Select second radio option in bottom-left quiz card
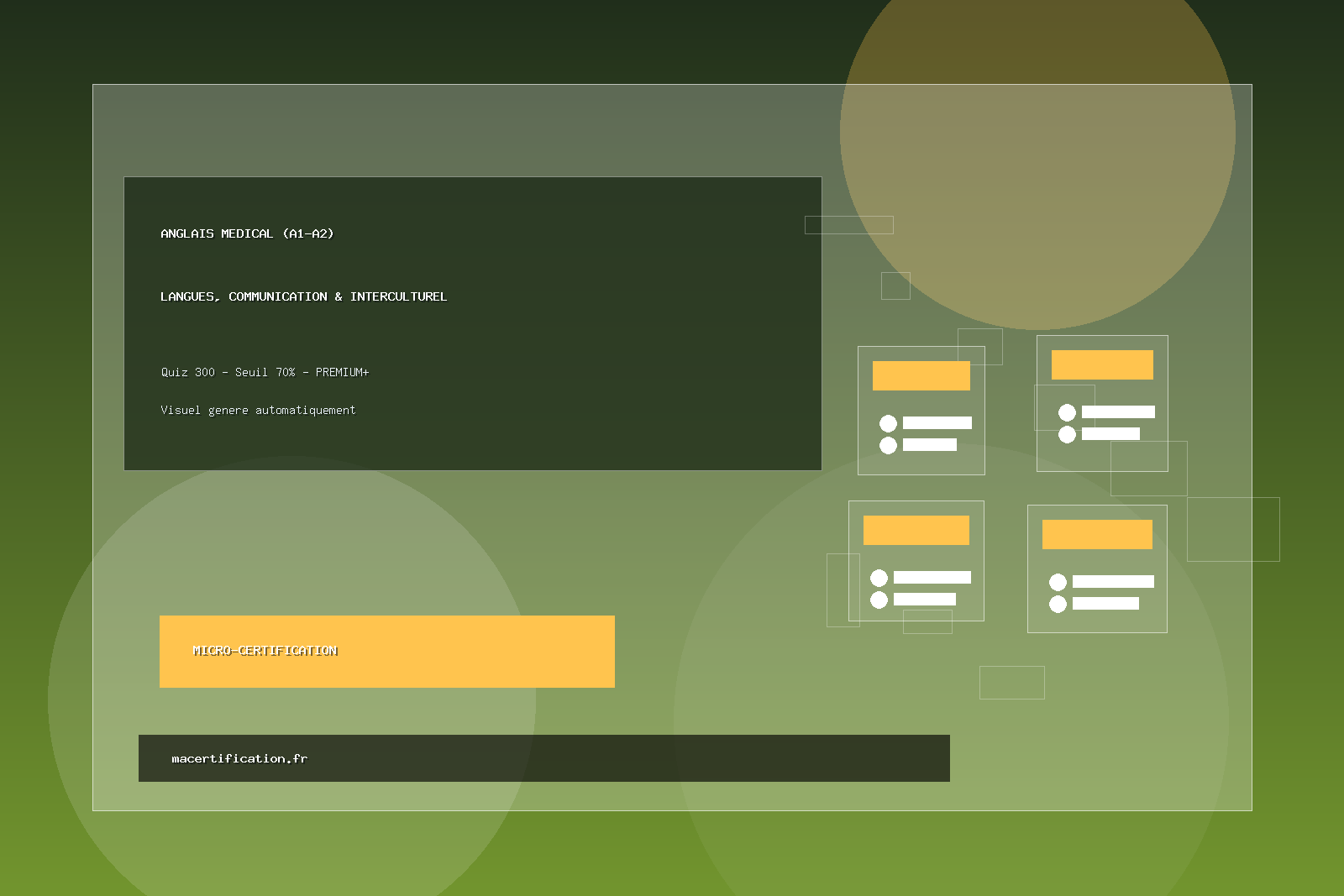Image resolution: width=1344 pixels, height=896 pixels. [879, 600]
